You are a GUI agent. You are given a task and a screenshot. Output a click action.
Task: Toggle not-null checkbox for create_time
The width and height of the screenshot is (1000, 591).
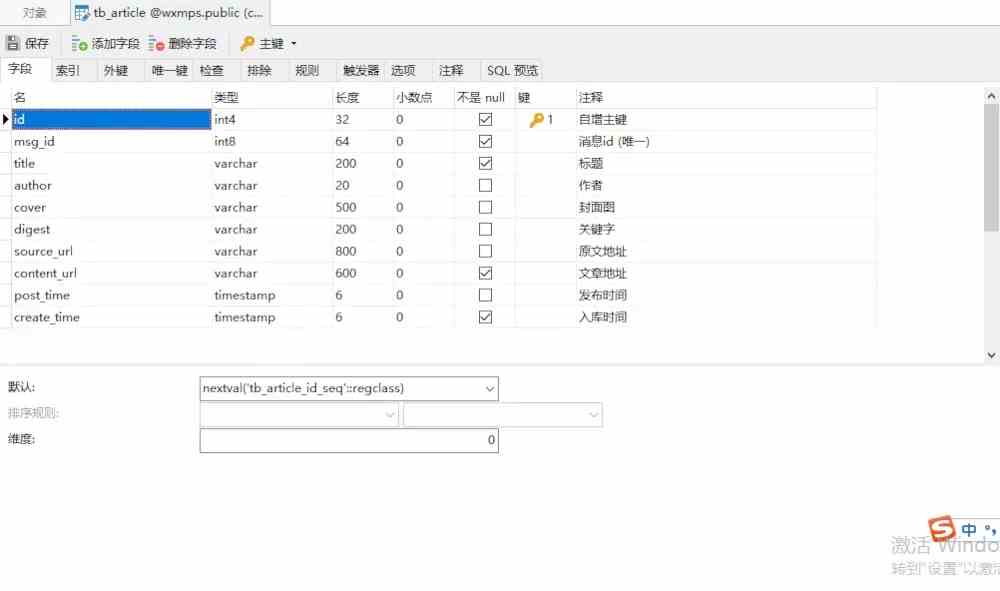485,317
